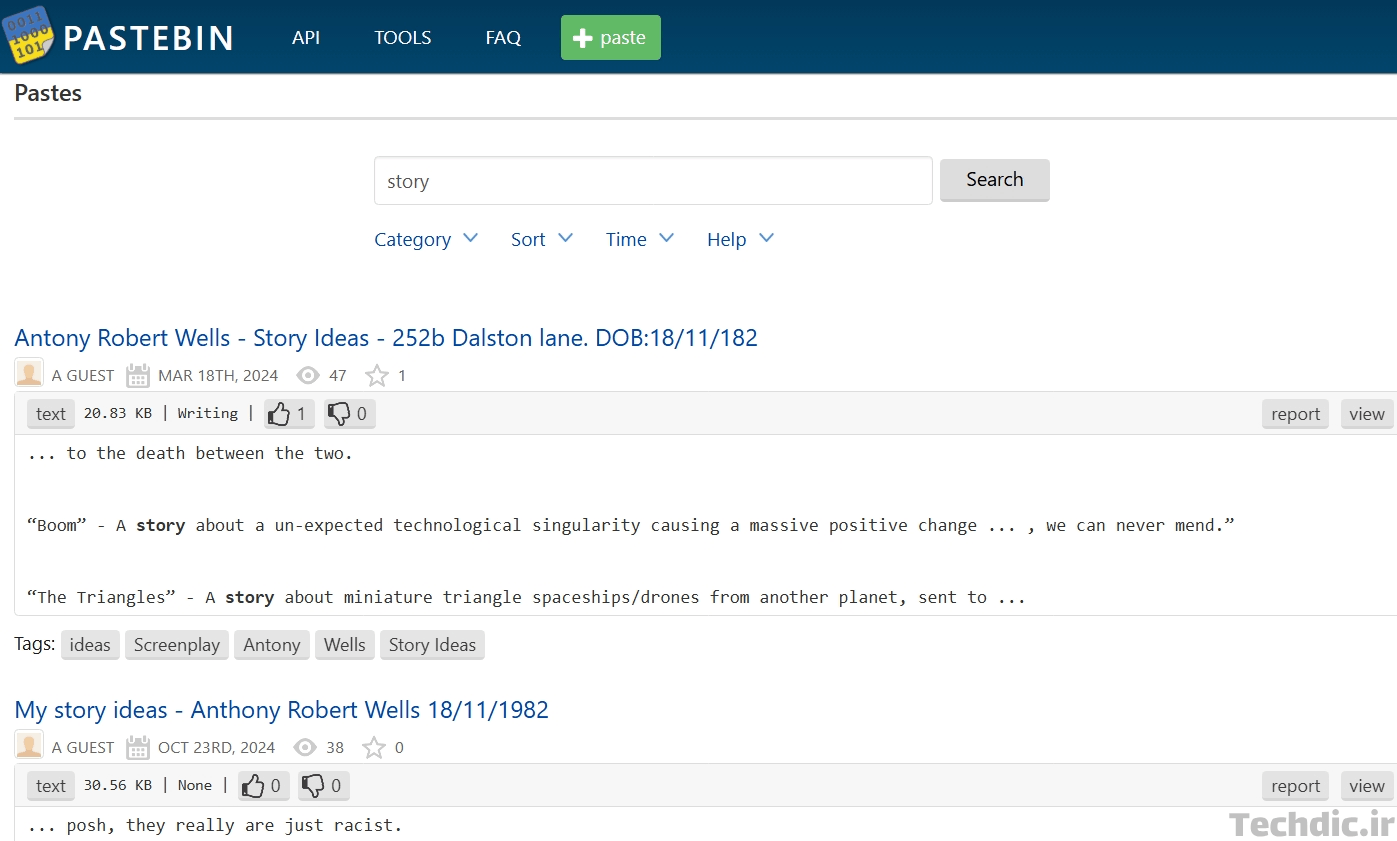Click the Pastebin notepad logo icon
Image resolution: width=1397 pixels, height=841 pixels.
point(27,34)
